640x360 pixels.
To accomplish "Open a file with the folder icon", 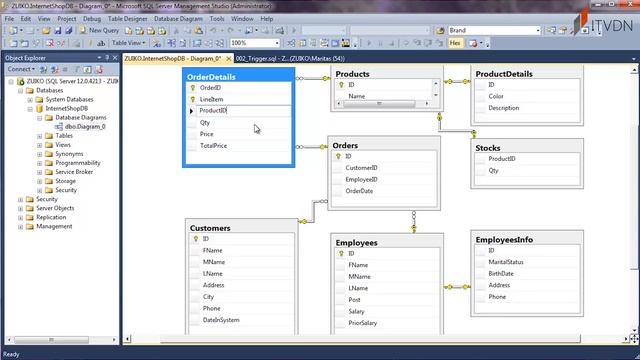I will coord(46,31).
